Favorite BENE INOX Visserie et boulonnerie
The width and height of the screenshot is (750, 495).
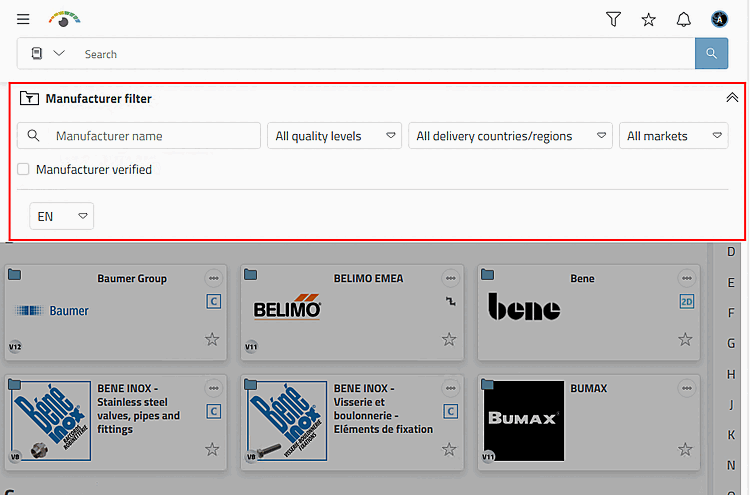[x=449, y=449]
